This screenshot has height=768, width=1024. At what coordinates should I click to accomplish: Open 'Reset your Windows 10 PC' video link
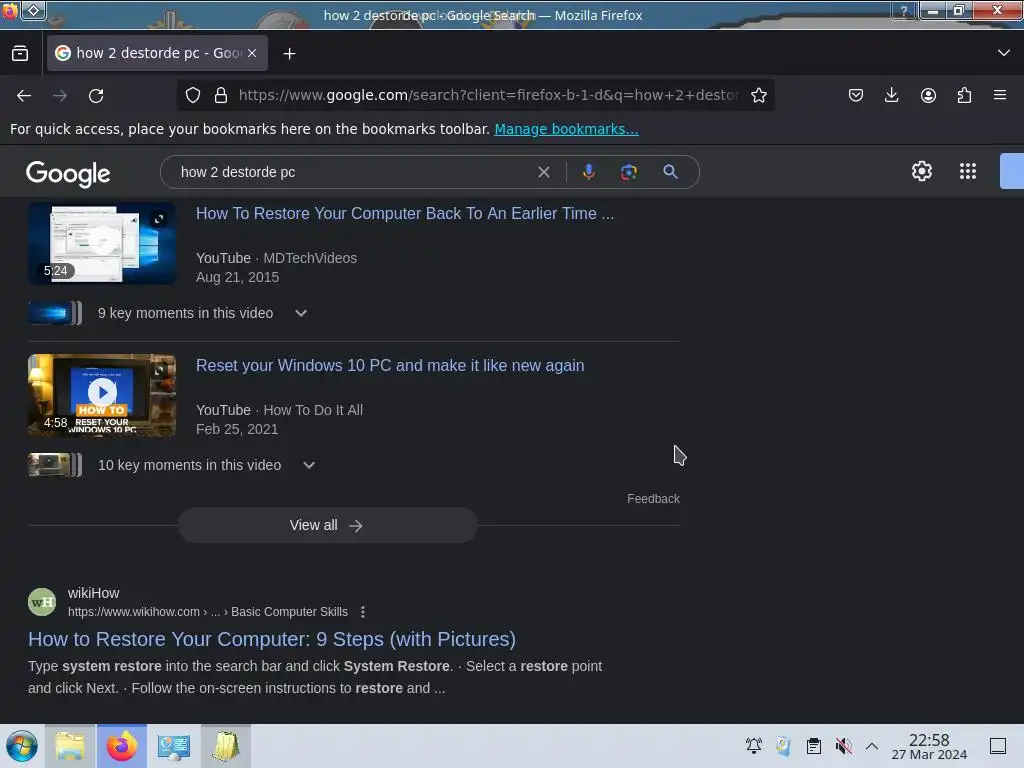(390, 365)
